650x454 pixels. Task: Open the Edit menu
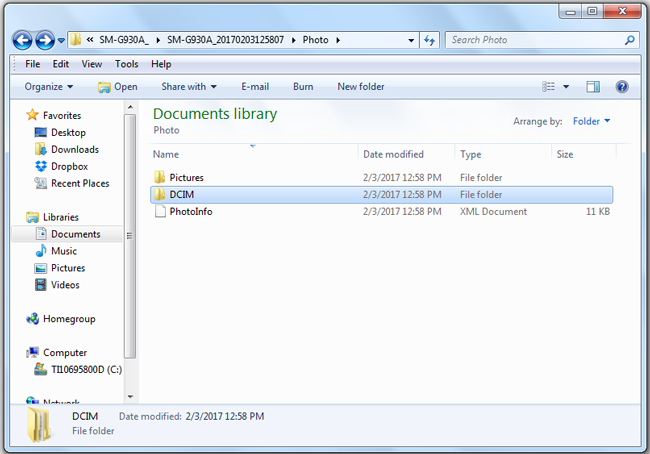61,64
